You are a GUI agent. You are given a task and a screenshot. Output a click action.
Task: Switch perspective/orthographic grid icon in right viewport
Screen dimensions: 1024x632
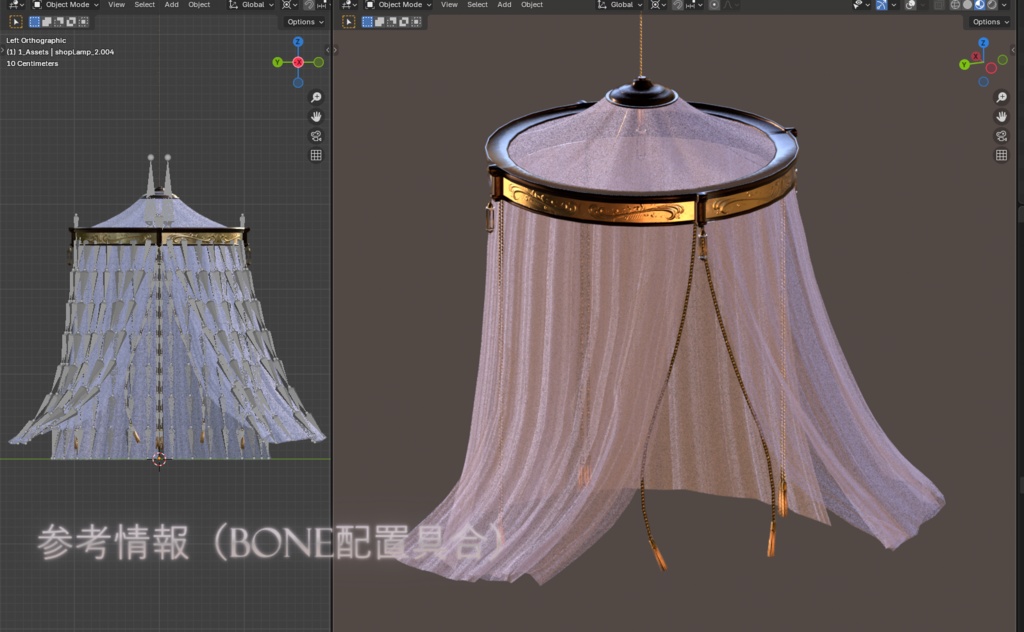click(1001, 155)
